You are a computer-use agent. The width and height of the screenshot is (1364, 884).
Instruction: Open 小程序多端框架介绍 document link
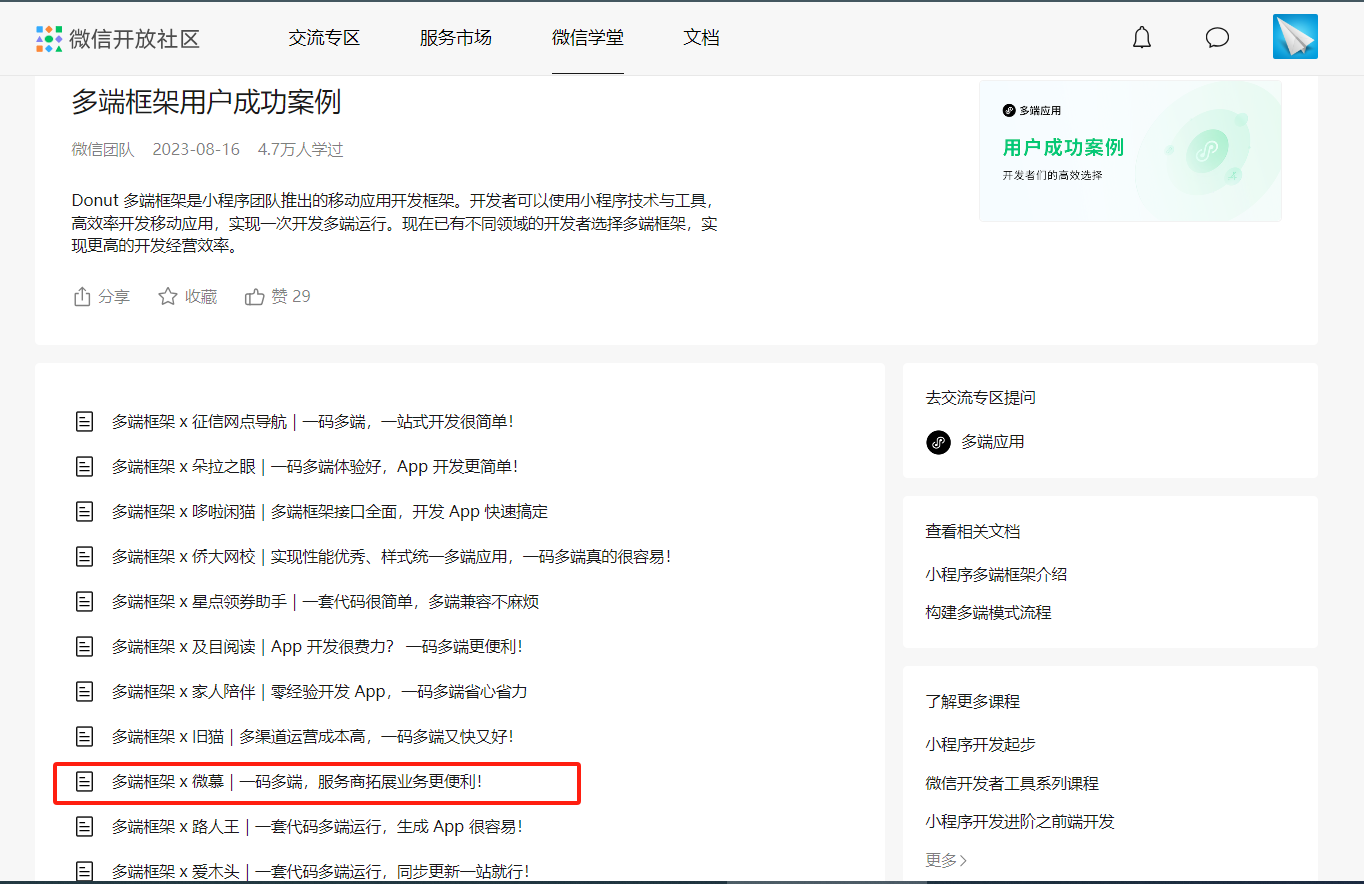[x=996, y=574]
